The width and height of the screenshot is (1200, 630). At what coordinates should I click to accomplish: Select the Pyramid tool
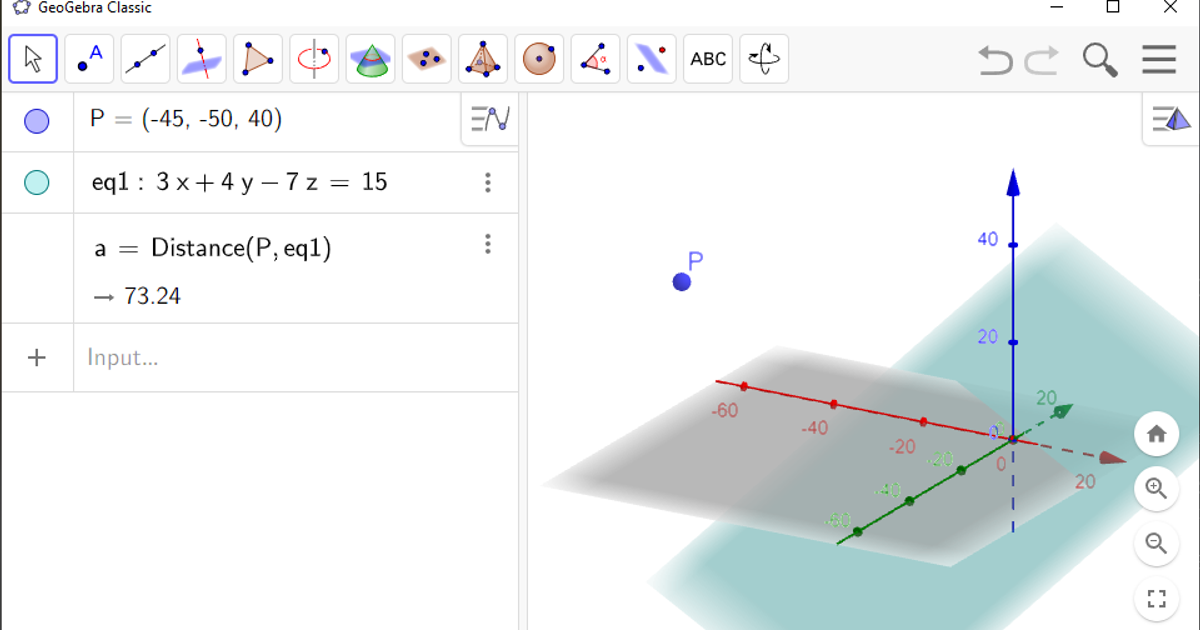coord(482,59)
